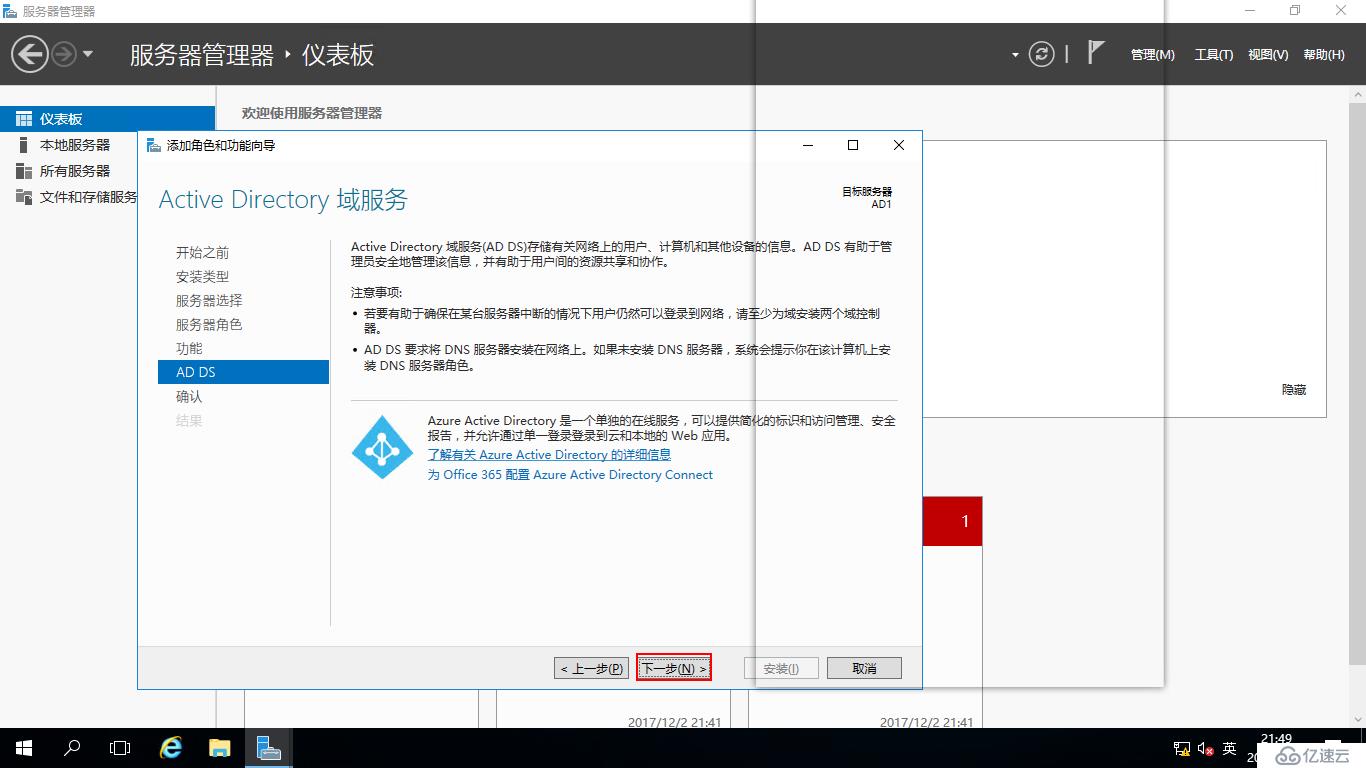Click the wizard title bar icon
The width and height of the screenshot is (1366, 768).
[x=153, y=145]
